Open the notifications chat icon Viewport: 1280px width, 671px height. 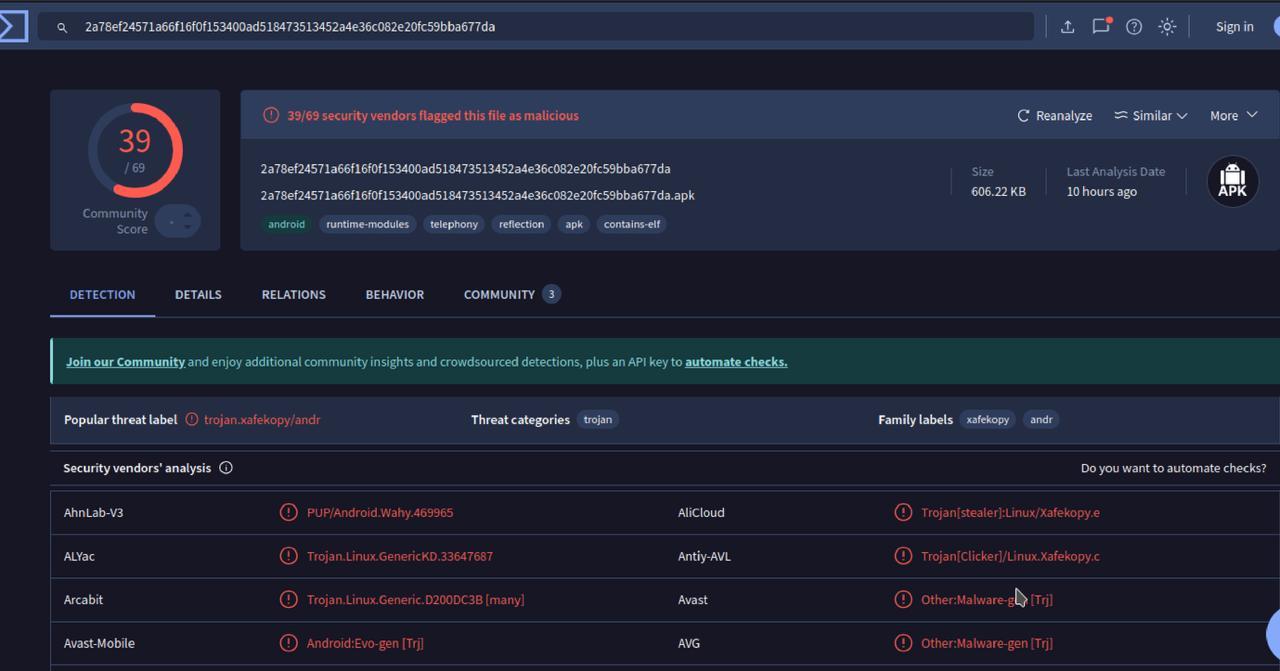[1101, 27]
